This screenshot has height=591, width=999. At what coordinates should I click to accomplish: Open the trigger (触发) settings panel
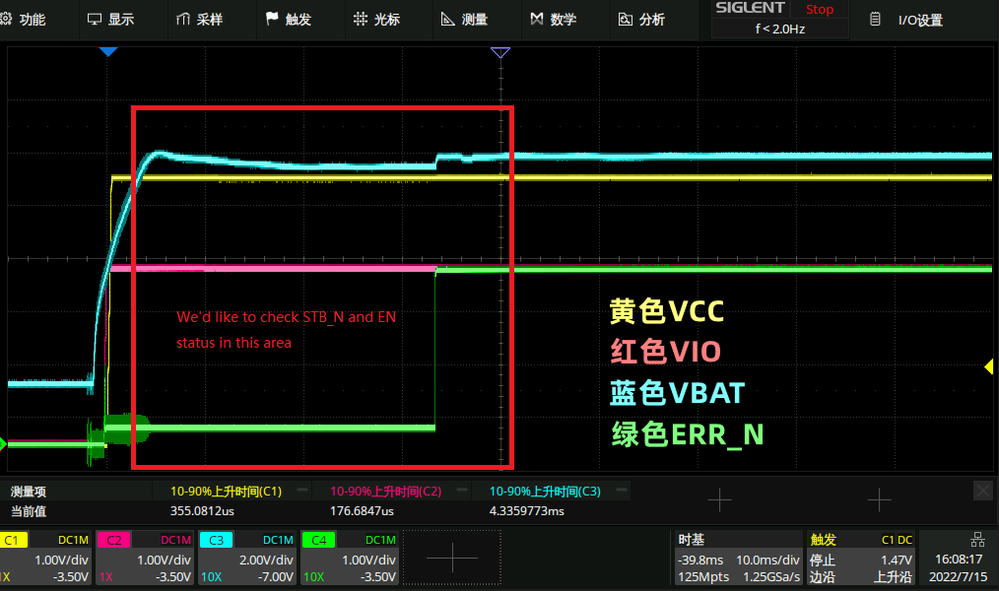pos(860,557)
